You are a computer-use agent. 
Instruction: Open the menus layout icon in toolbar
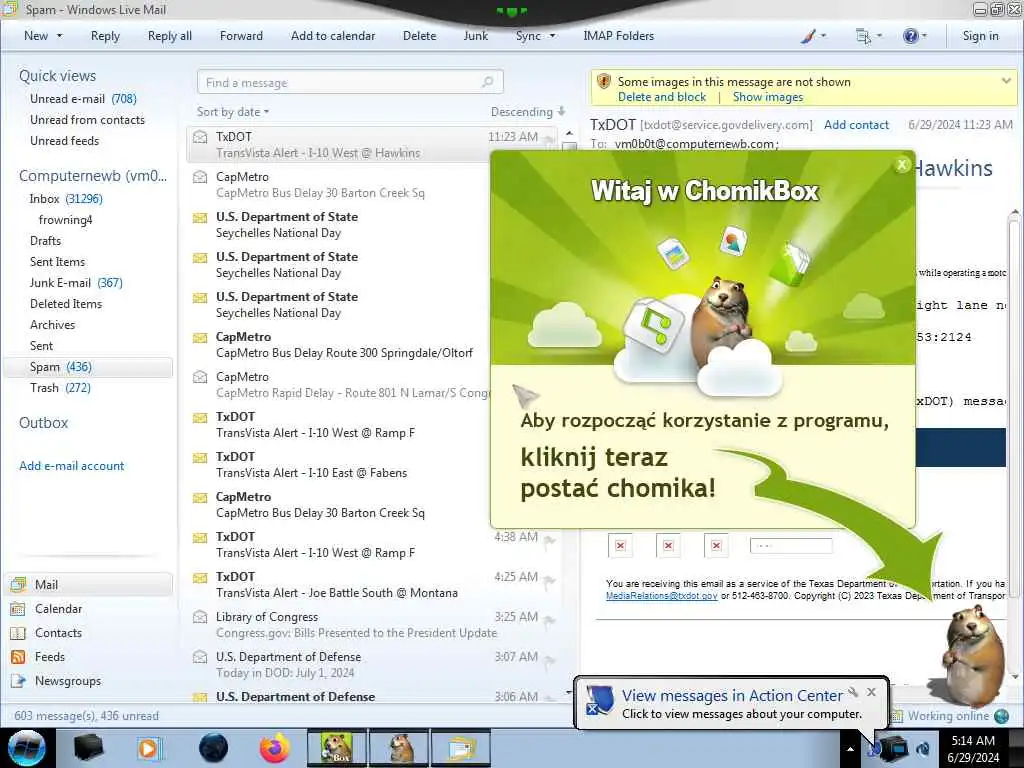click(863, 36)
